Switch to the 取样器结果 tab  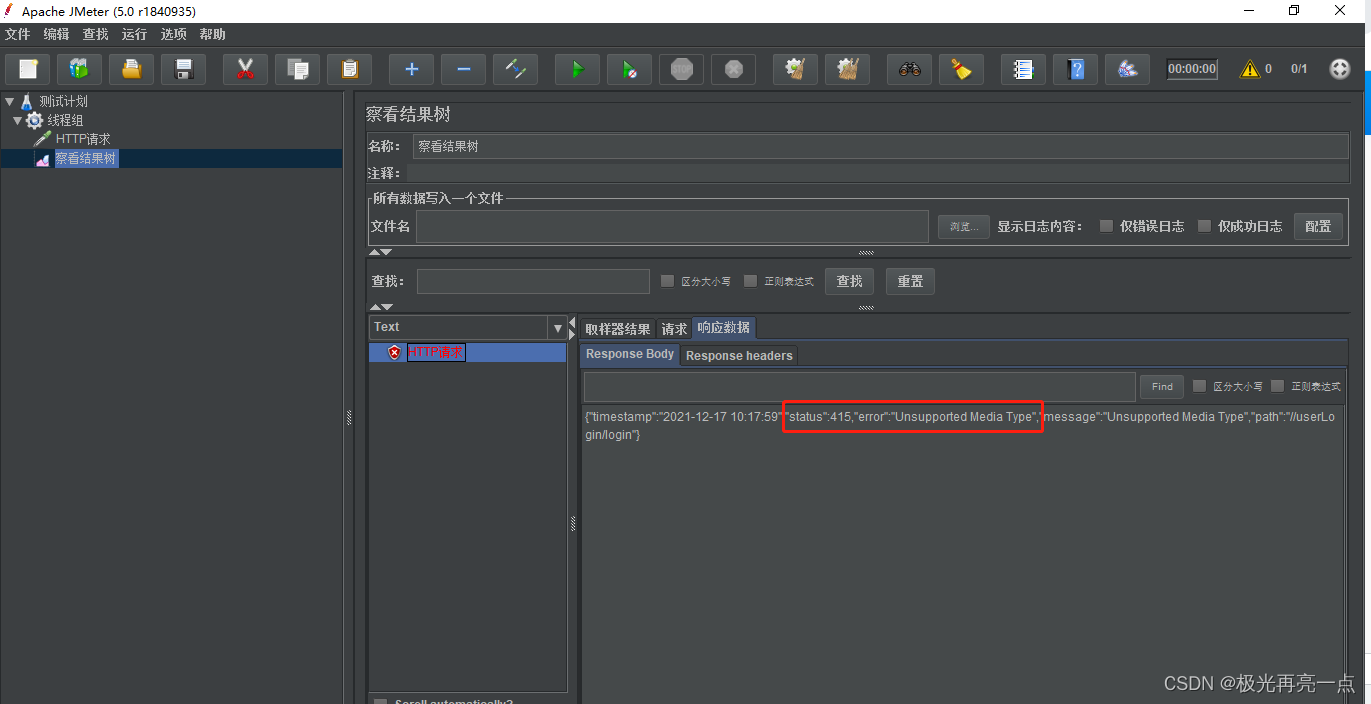pyautogui.click(x=618, y=328)
